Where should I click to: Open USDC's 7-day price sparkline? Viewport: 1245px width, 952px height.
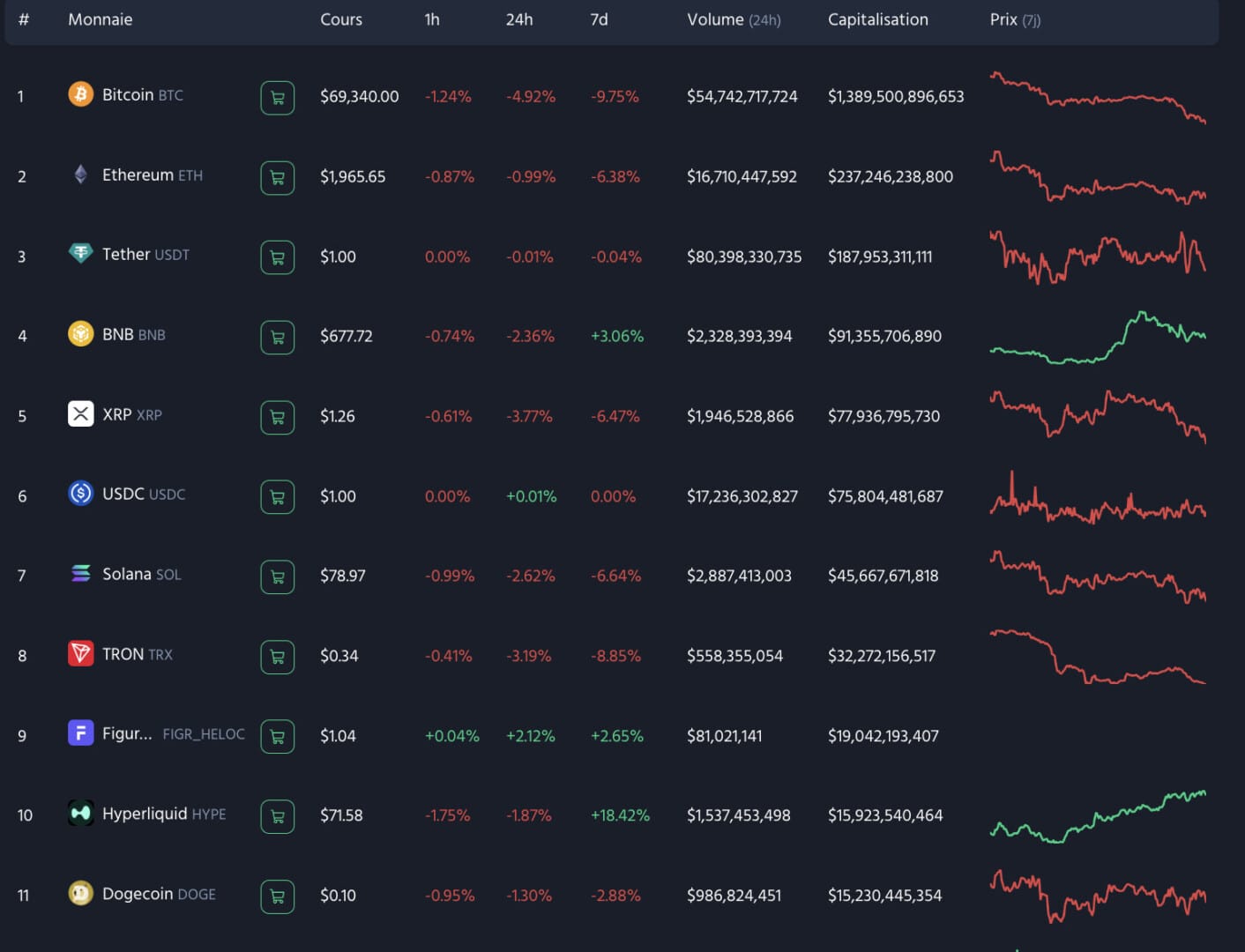(x=1098, y=497)
